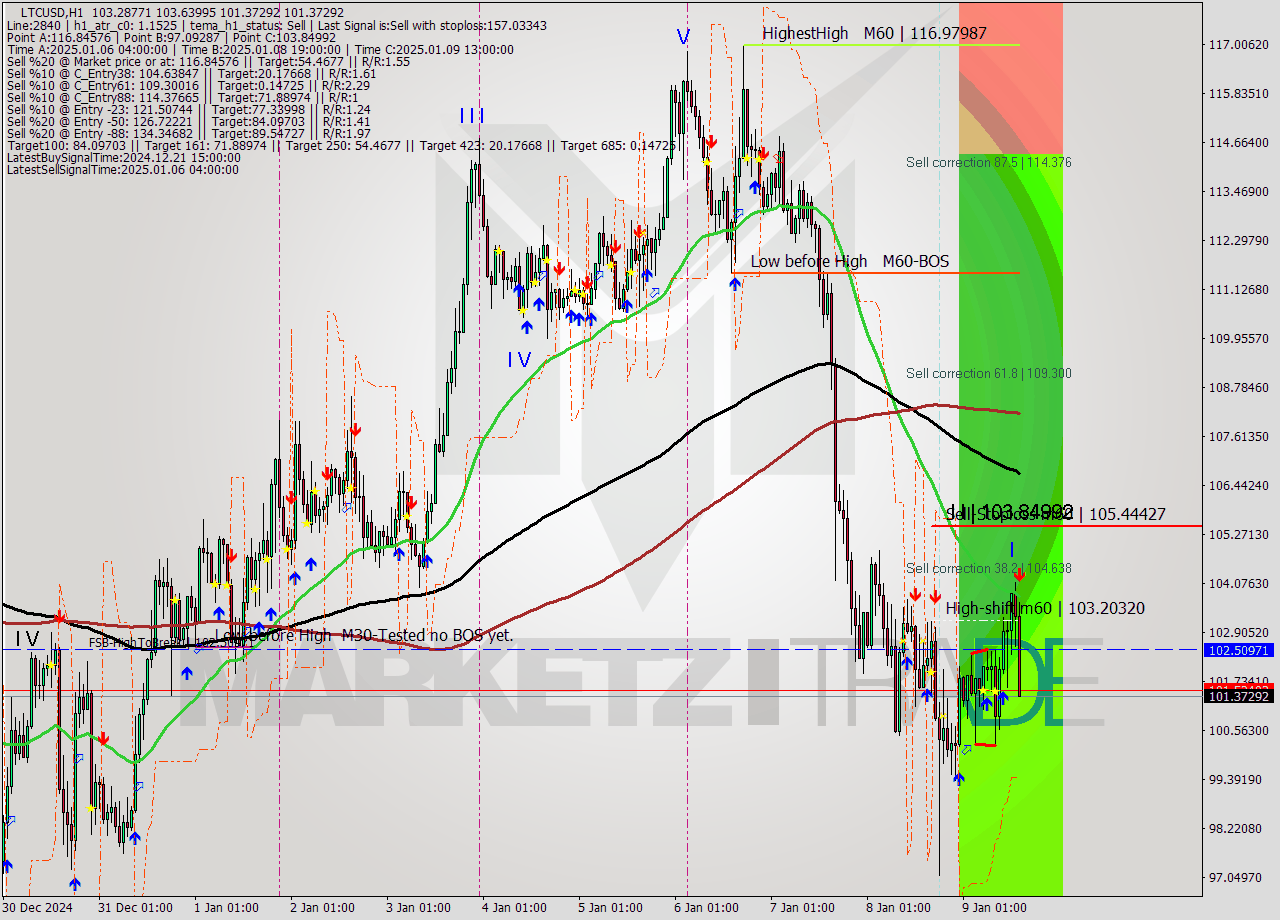Click the 109.95570 price axis label
Image resolution: width=1280 pixels, height=920 pixels.
tap(1238, 339)
